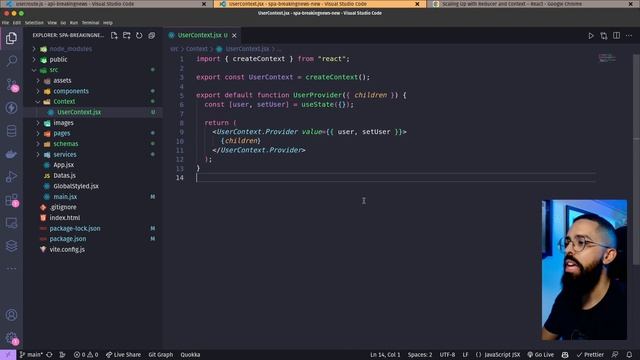Screen dimensions: 640x360
Task: Switch to the api-breakingnews VS Code window
Action: coord(107,4)
